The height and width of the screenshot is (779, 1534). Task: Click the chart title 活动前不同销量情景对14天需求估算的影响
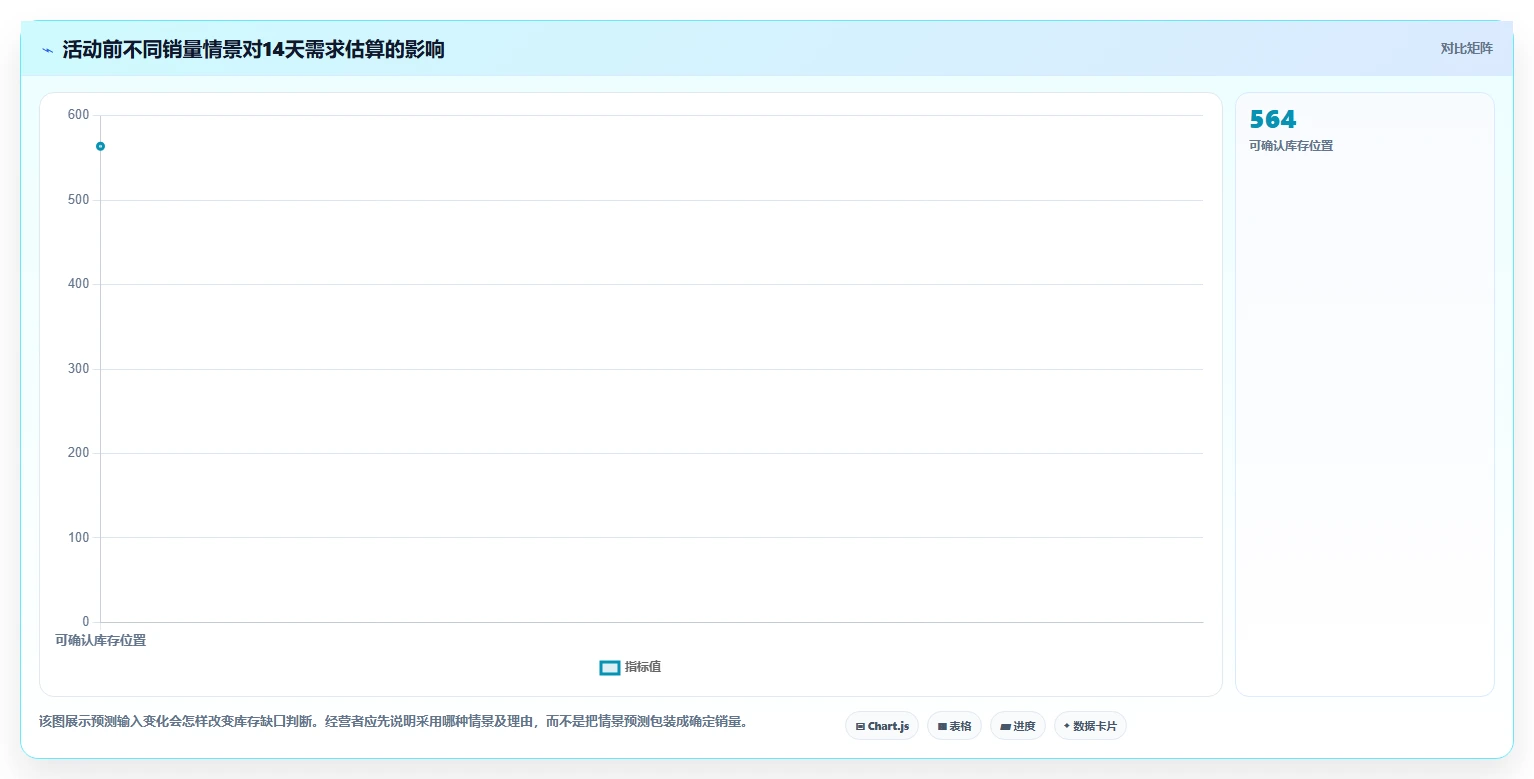(253, 50)
